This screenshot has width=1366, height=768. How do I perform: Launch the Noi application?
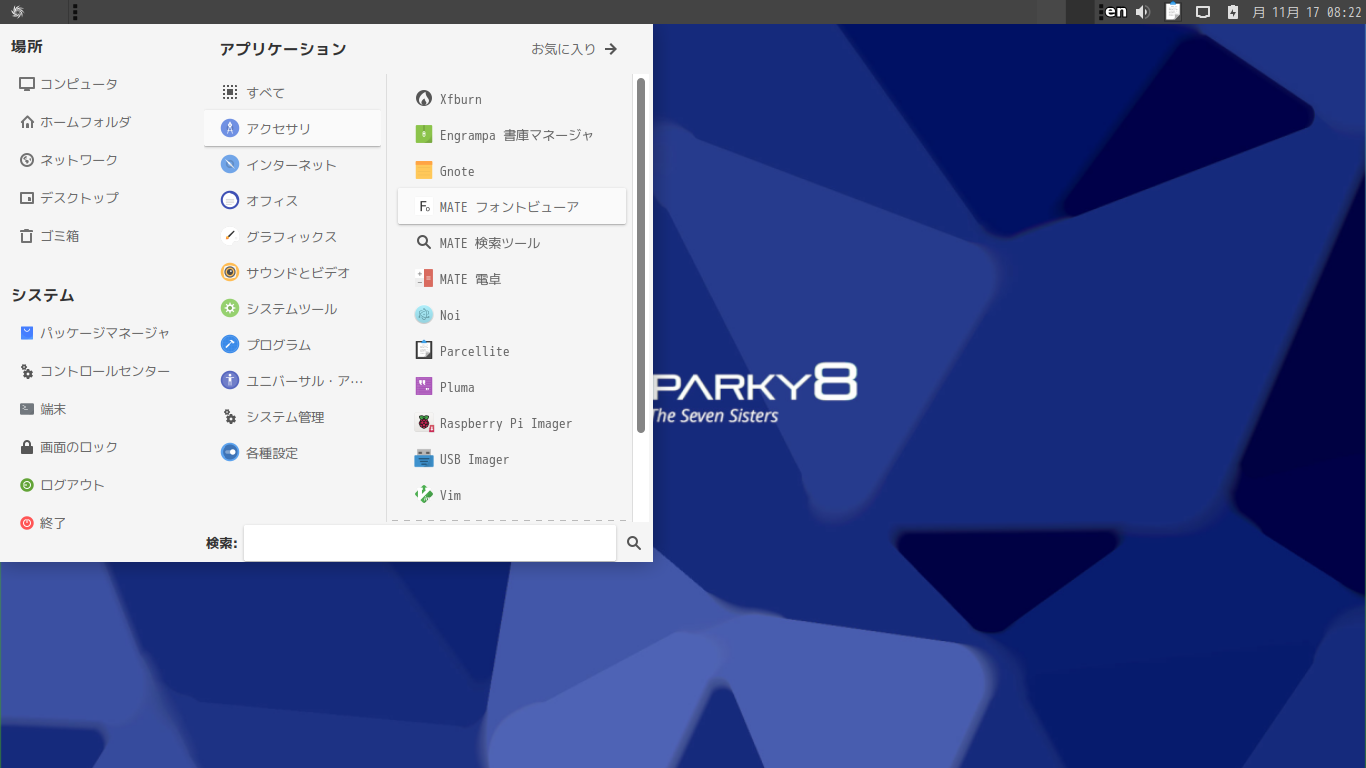(x=512, y=315)
